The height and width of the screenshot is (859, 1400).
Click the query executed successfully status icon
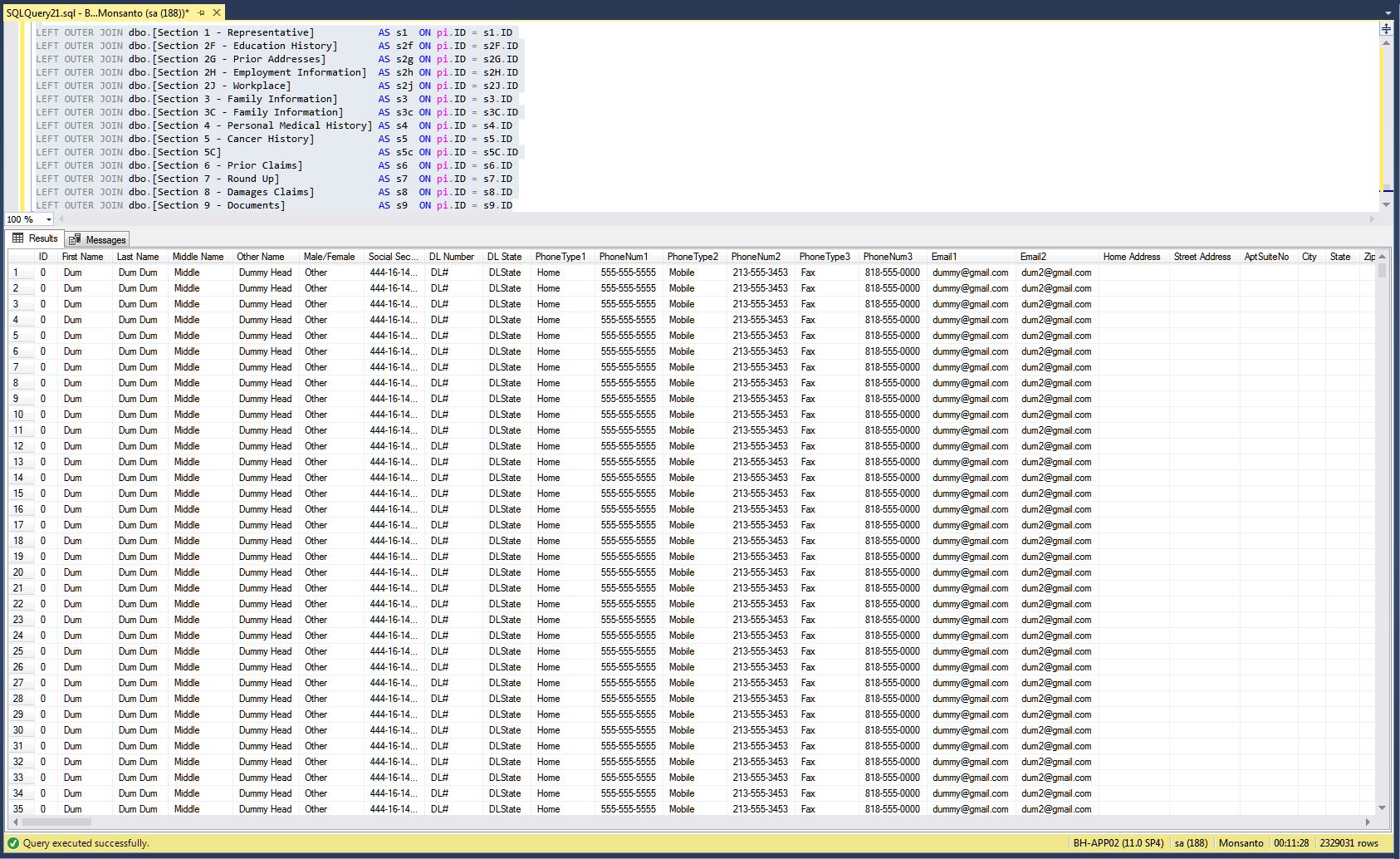coord(13,843)
